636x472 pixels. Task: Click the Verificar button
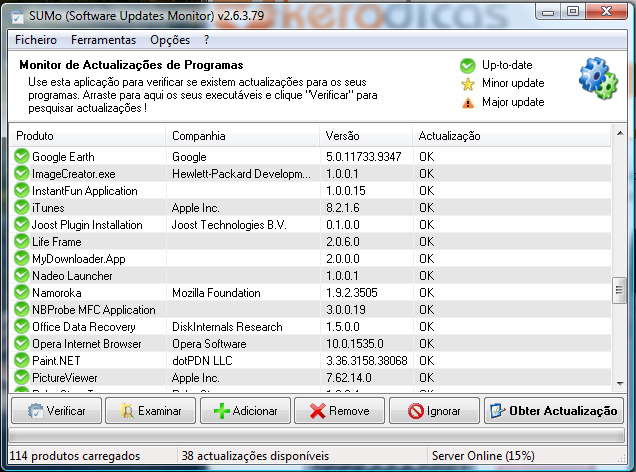(56, 411)
